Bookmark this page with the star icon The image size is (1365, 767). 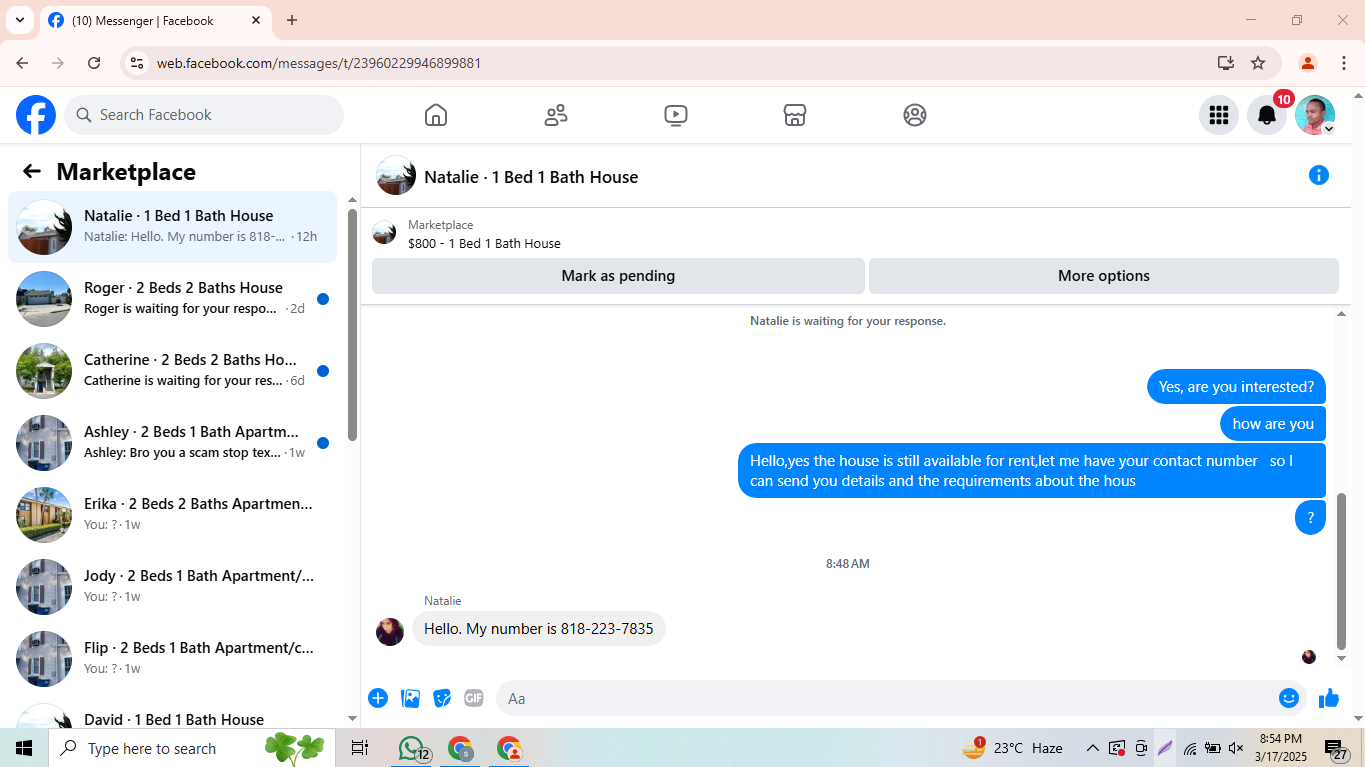point(1258,63)
